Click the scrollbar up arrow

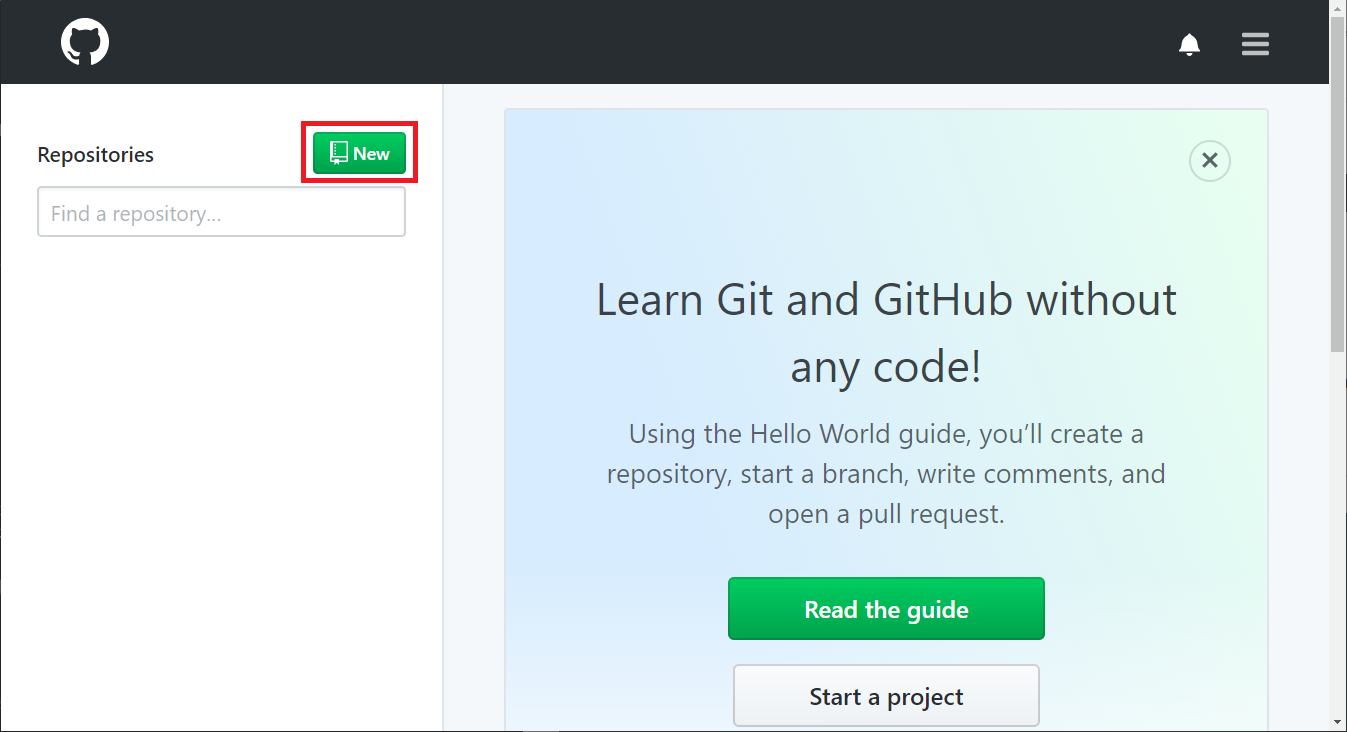pos(1338,9)
